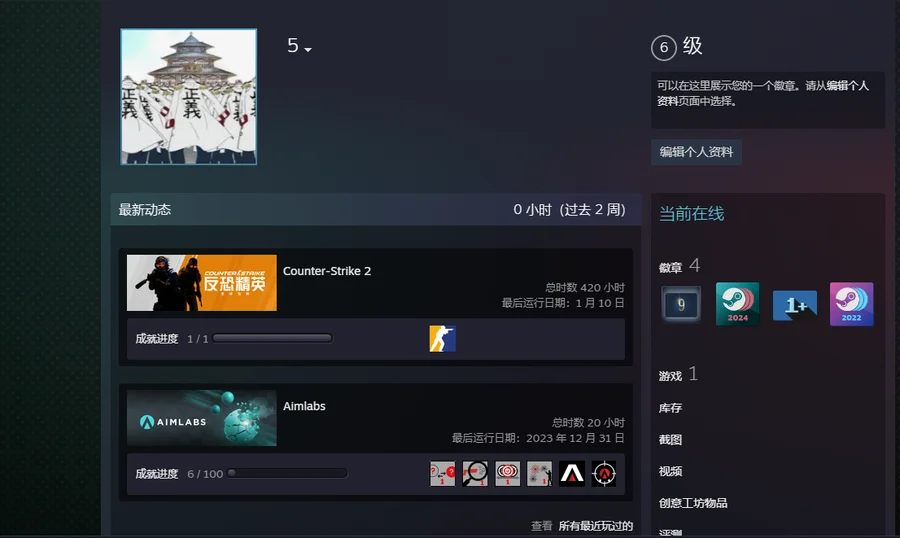This screenshot has height=538, width=900.
Task: Click the profile avatar image
Action: [x=189, y=96]
